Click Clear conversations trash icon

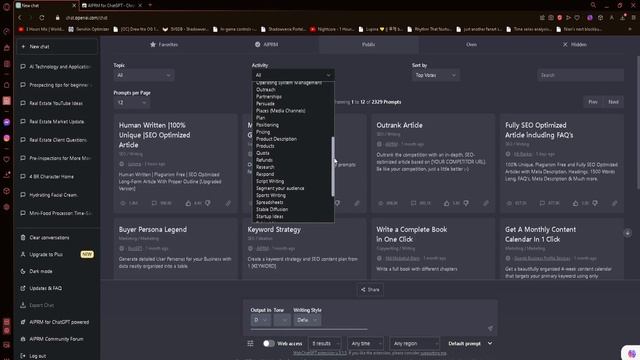click(x=23, y=238)
